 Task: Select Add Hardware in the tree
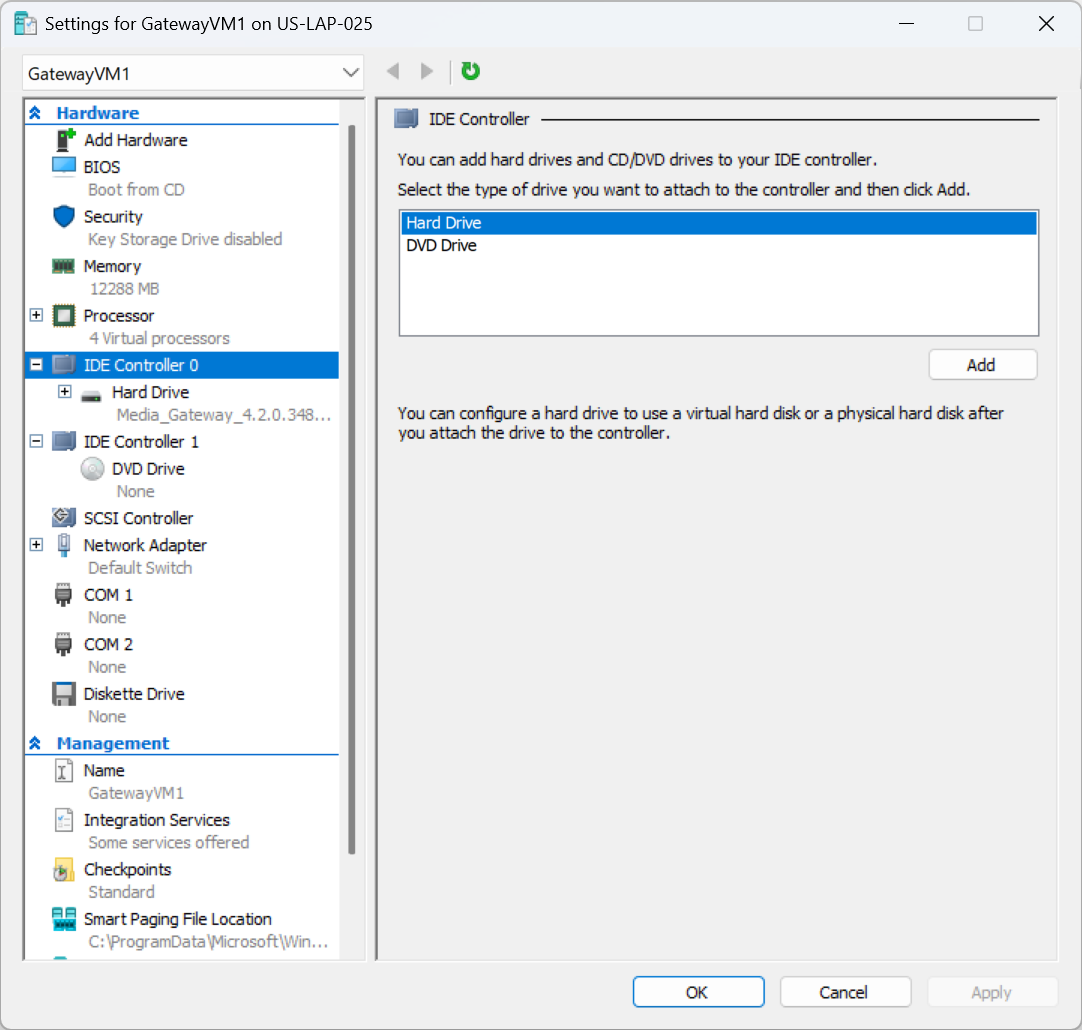[136, 140]
